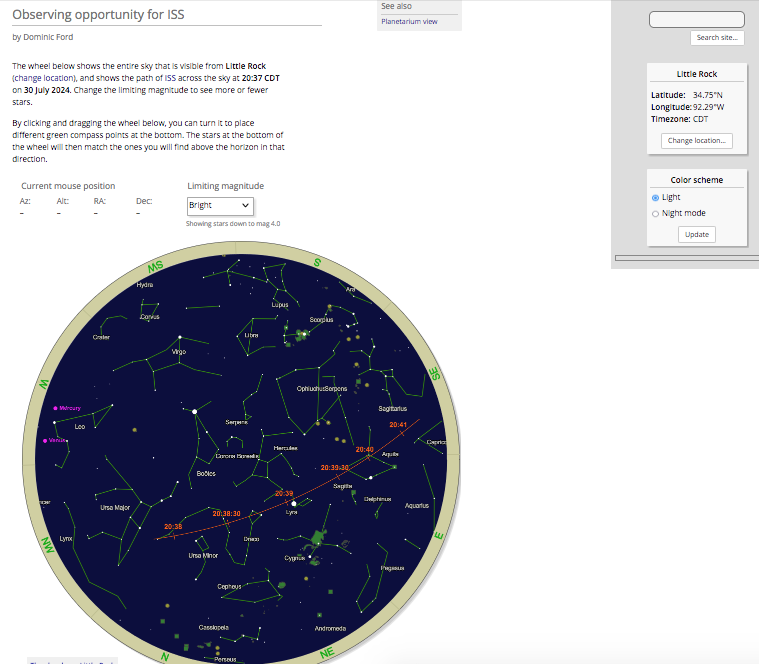Click the 20:39:30 ISS path marker
This screenshot has width=759, height=664.
point(334,468)
